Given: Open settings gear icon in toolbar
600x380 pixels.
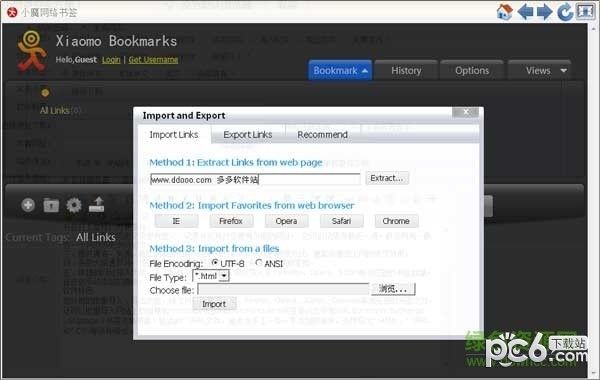Looking at the screenshot, I should 74,205.
